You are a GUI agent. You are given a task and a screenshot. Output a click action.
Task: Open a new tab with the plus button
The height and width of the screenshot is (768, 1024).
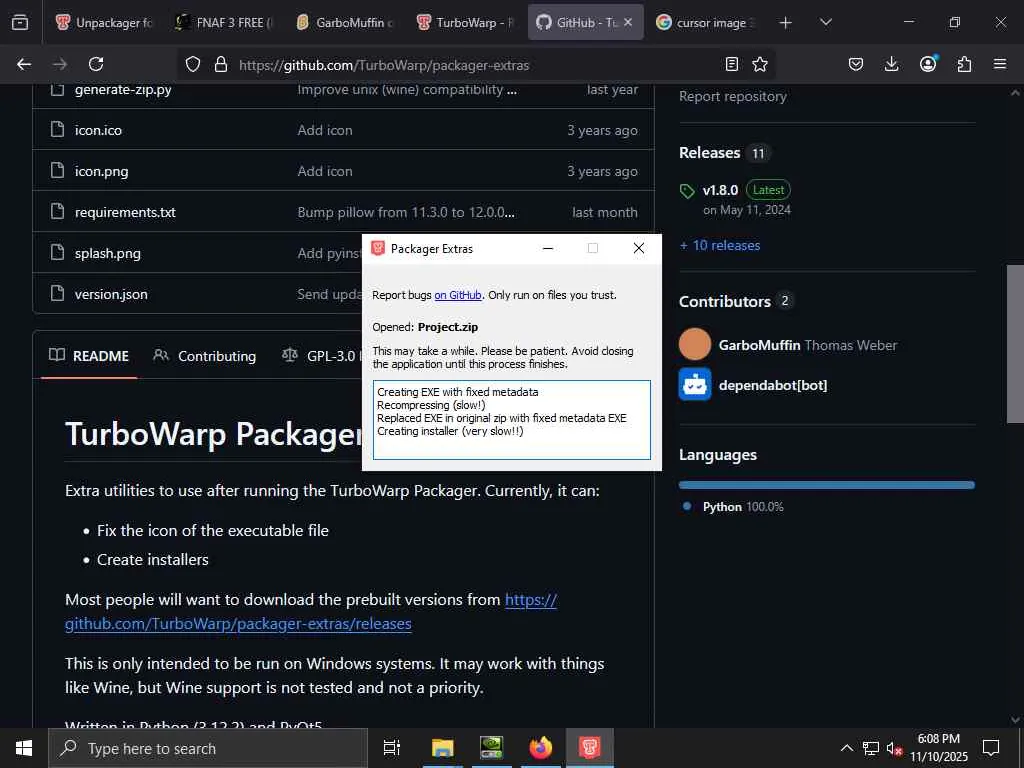[786, 23]
